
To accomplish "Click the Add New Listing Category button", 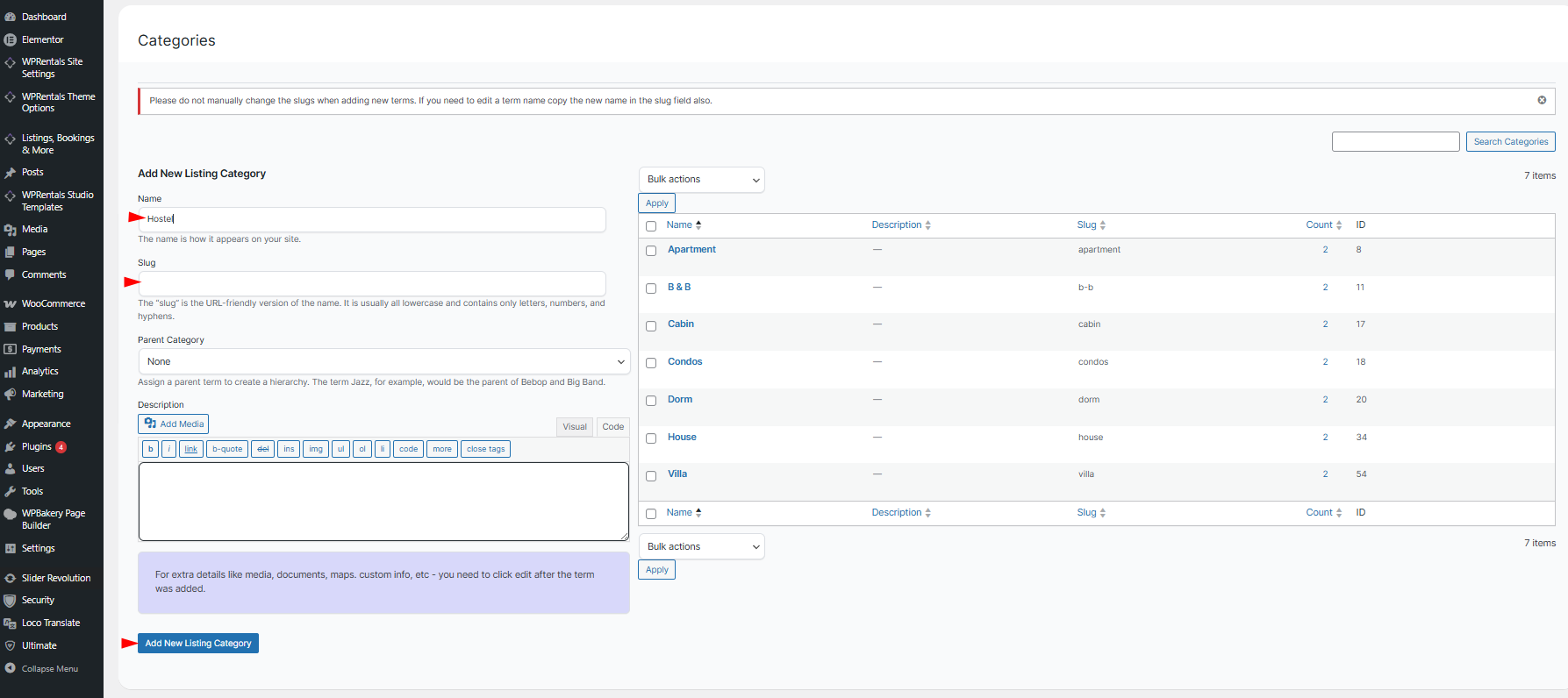I will tap(198, 644).
